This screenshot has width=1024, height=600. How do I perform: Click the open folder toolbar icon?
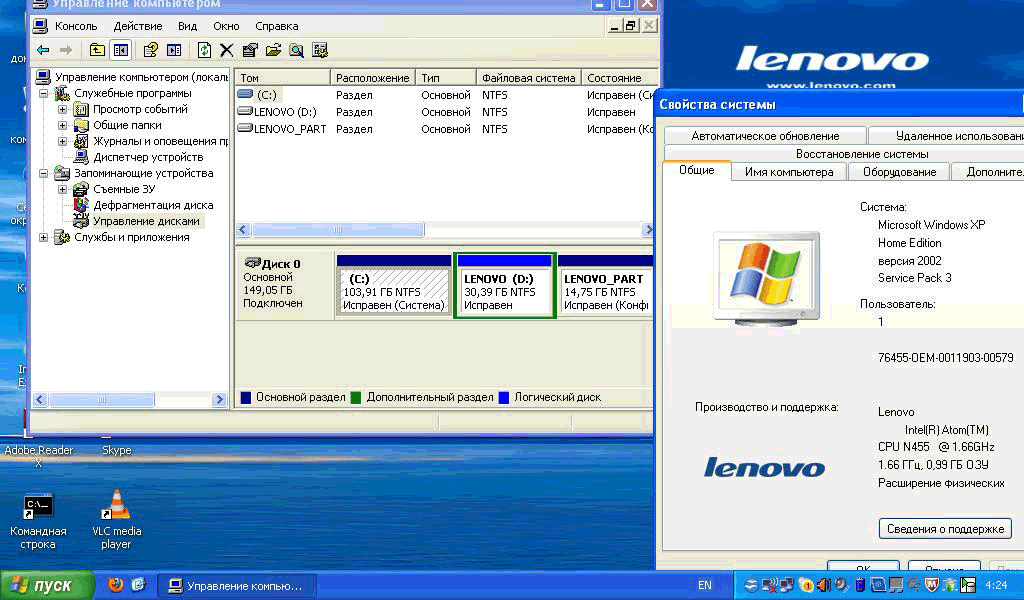pos(273,50)
